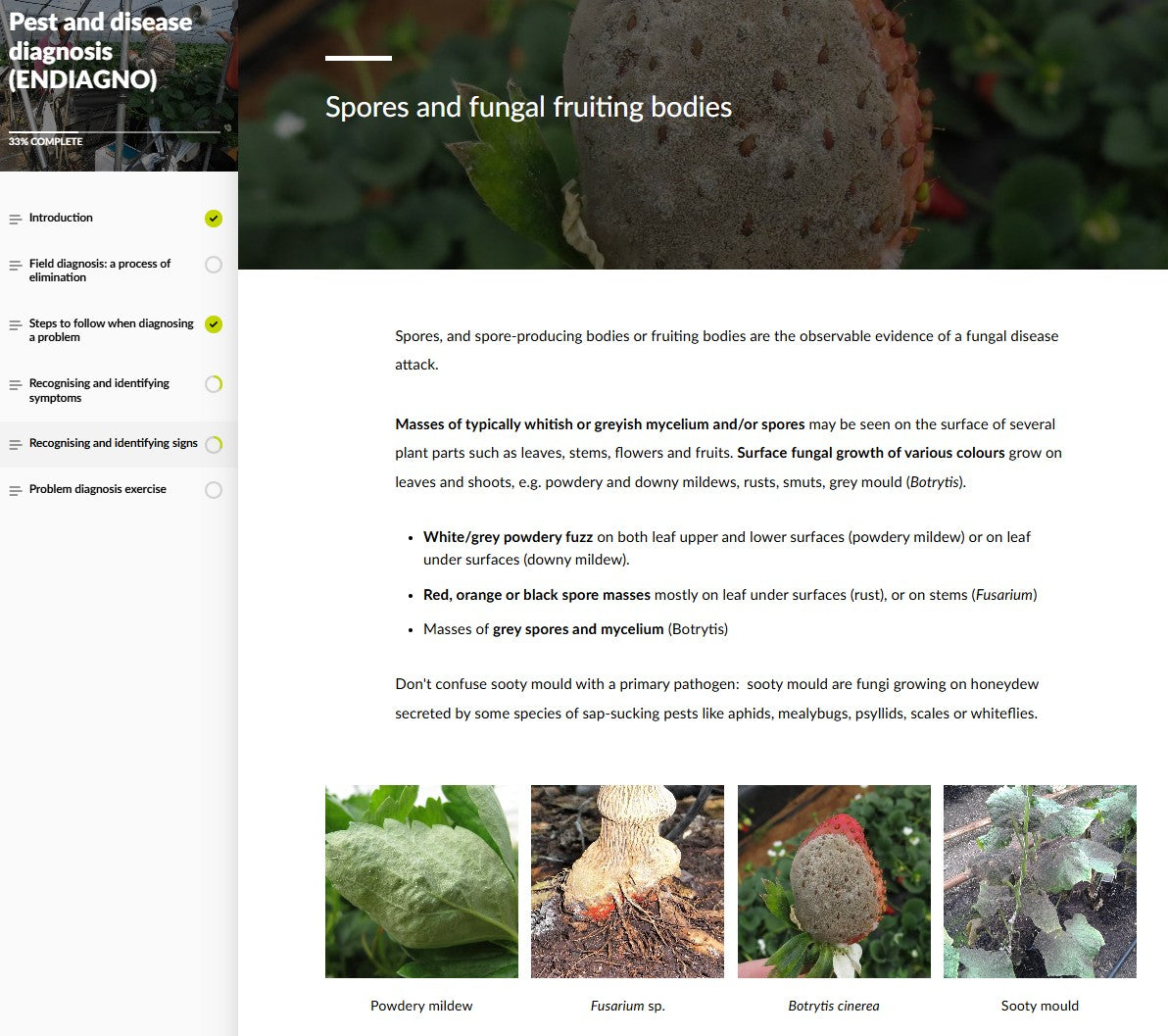Viewport: 1168px width, 1036px height.
Task: Click the Sooty mould image
Action: pos(1040,881)
